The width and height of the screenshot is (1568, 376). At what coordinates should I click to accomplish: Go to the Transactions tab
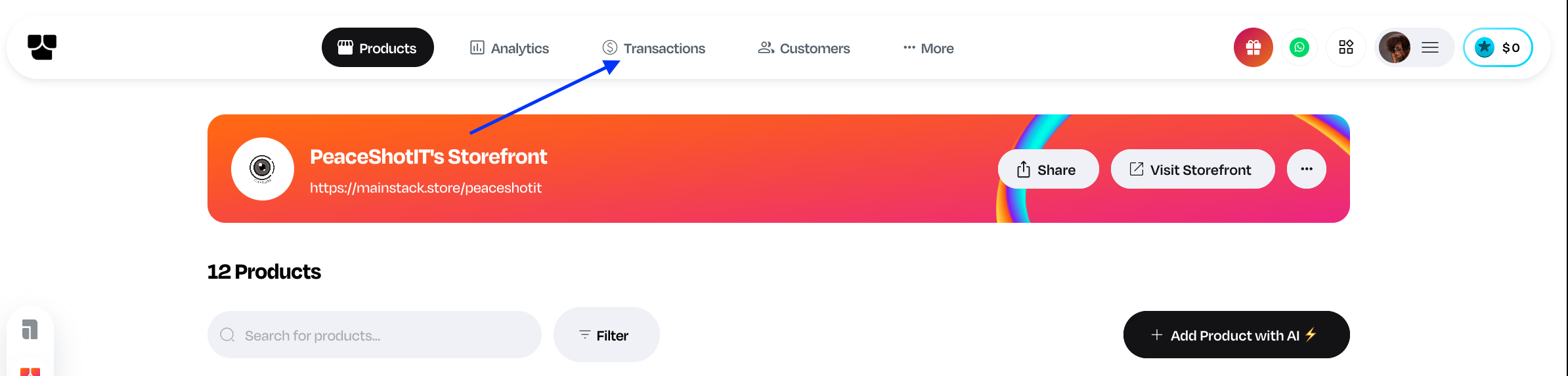click(654, 48)
